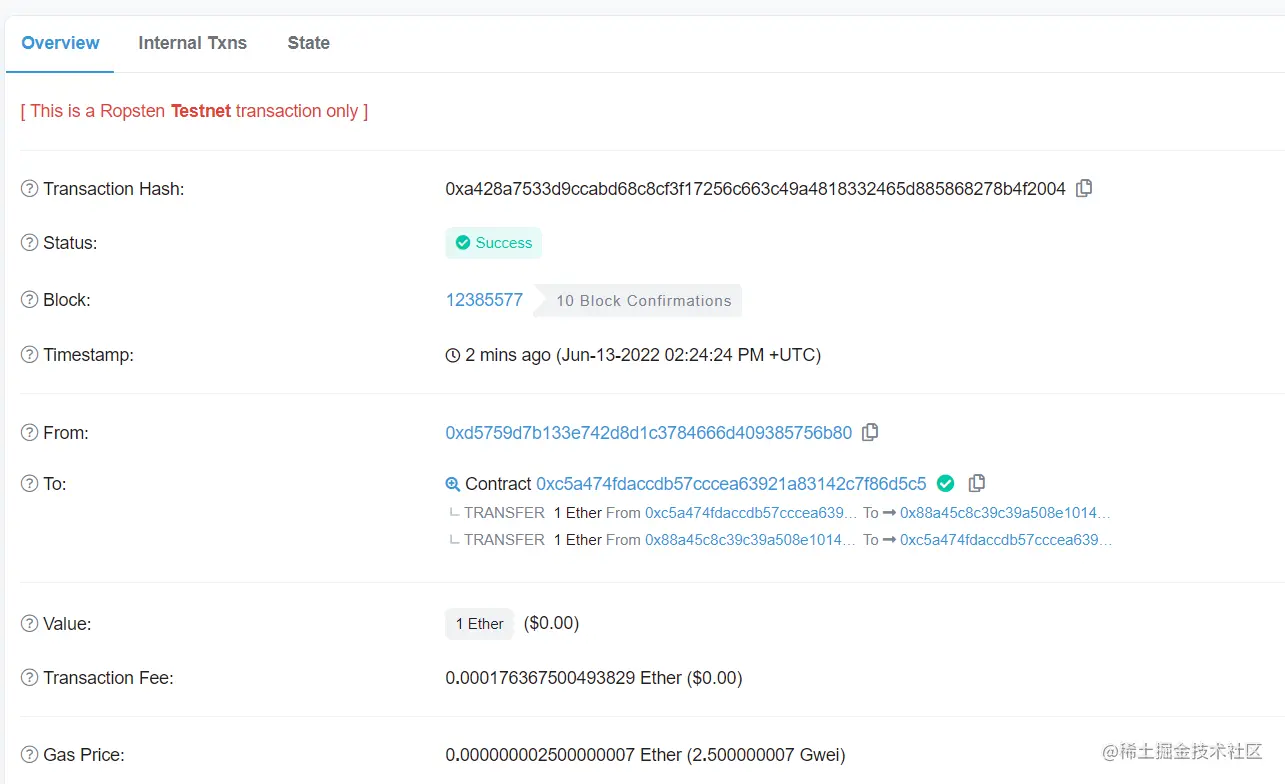Click the green verified checkmark icon

click(x=945, y=484)
